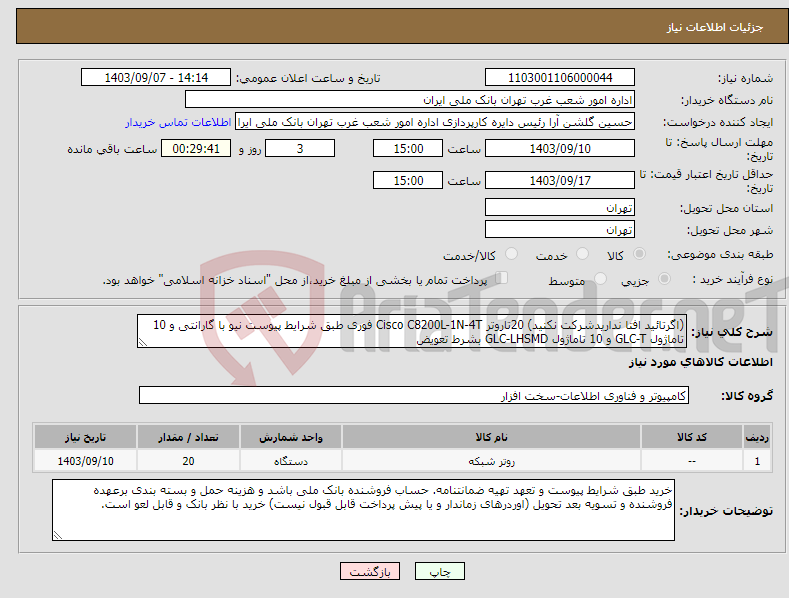The image size is (789, 598).
Task: Click the تاریخ نیاز column header
Action: click(x=85, y=437)
